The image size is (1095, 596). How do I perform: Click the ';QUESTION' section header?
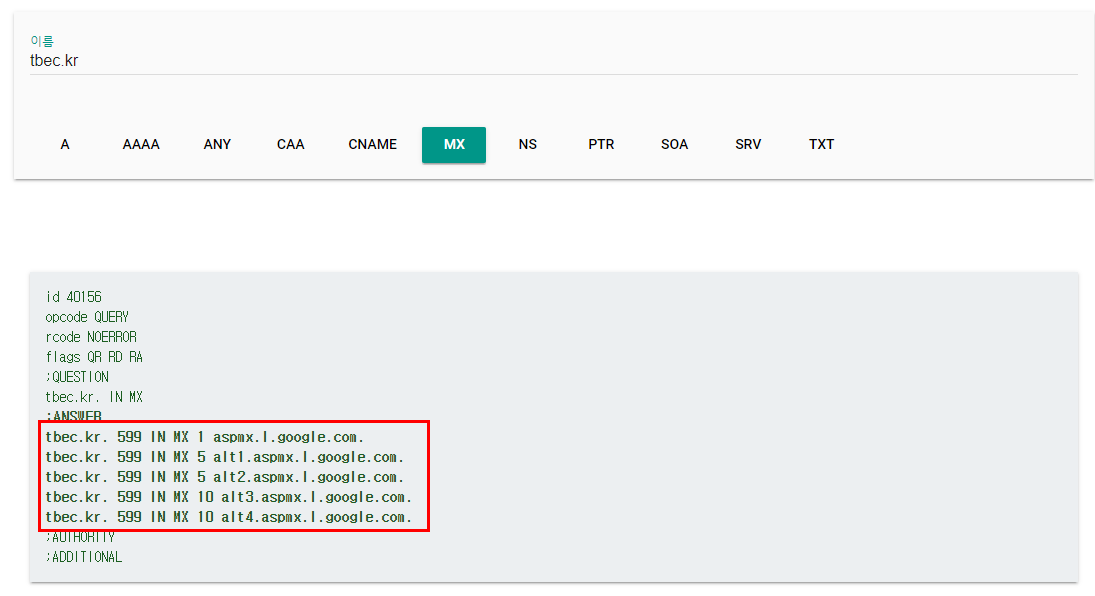pyautogui.click(x=77, y=377)
